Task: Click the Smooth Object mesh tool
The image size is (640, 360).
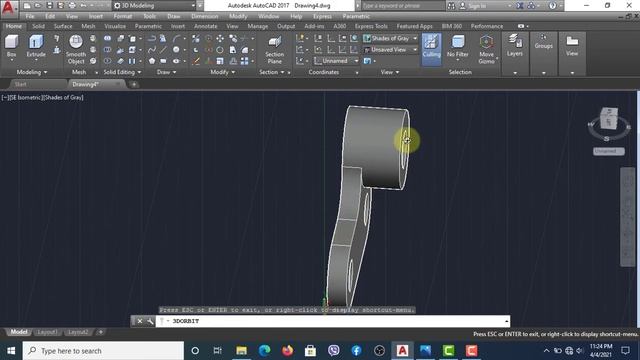Action: (76, 49)
